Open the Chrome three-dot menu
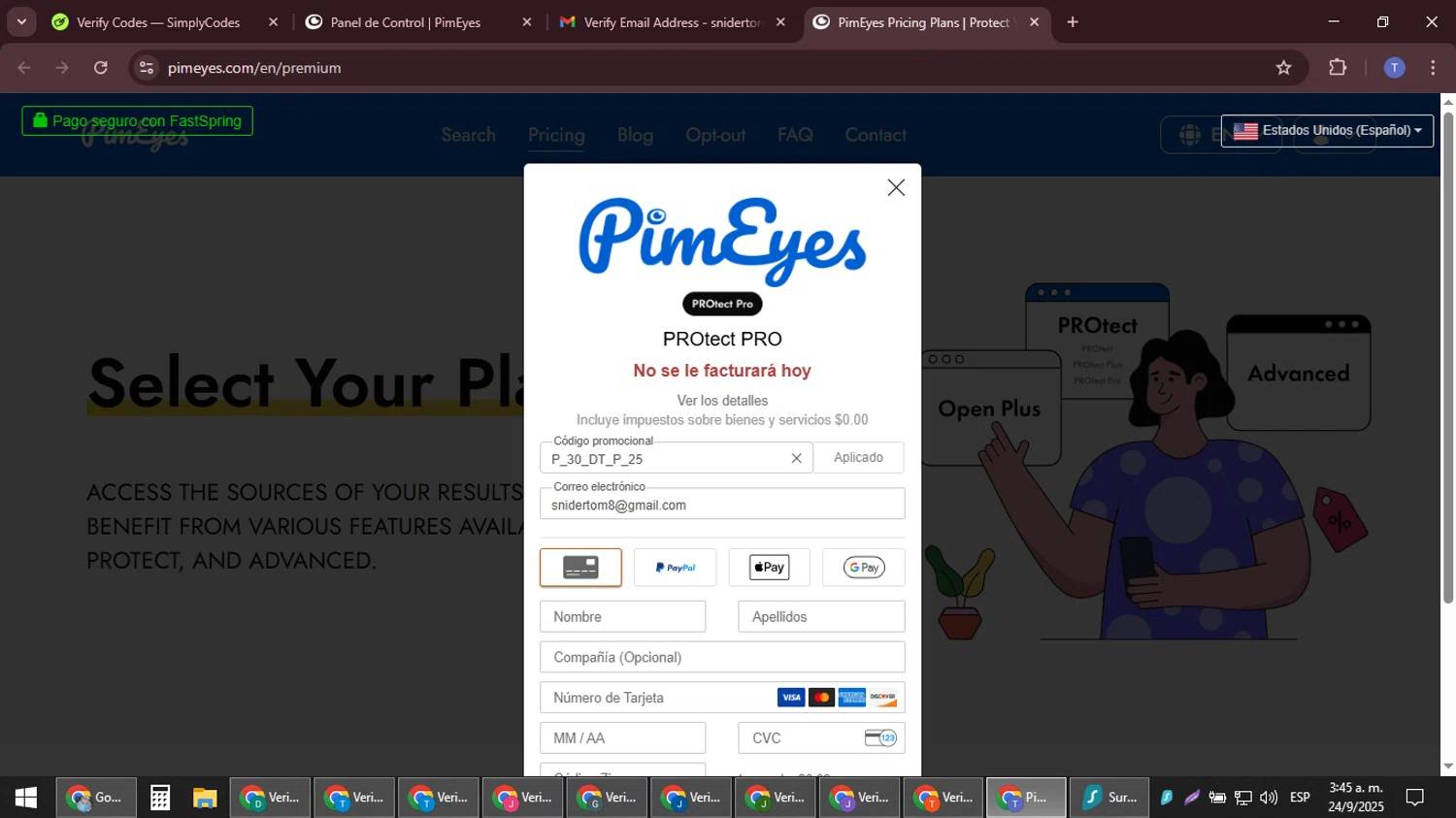 point(1433,68)
